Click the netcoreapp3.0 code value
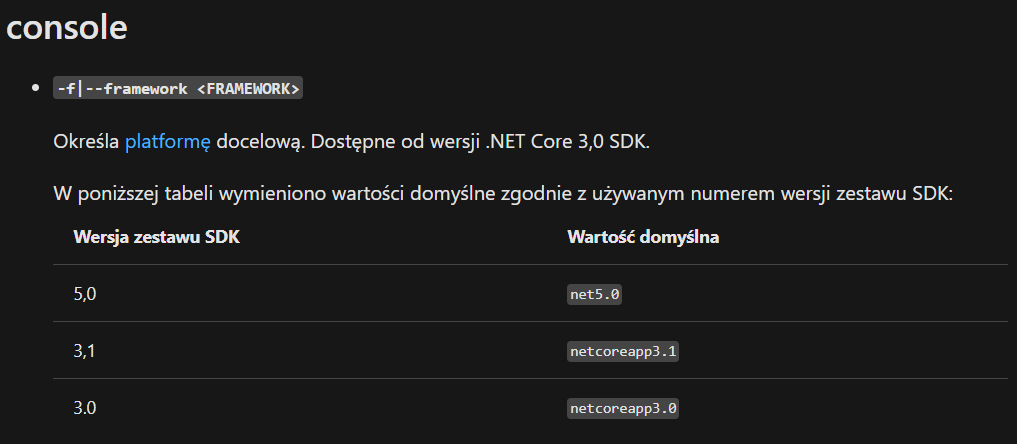 click(x=623, y=408)
